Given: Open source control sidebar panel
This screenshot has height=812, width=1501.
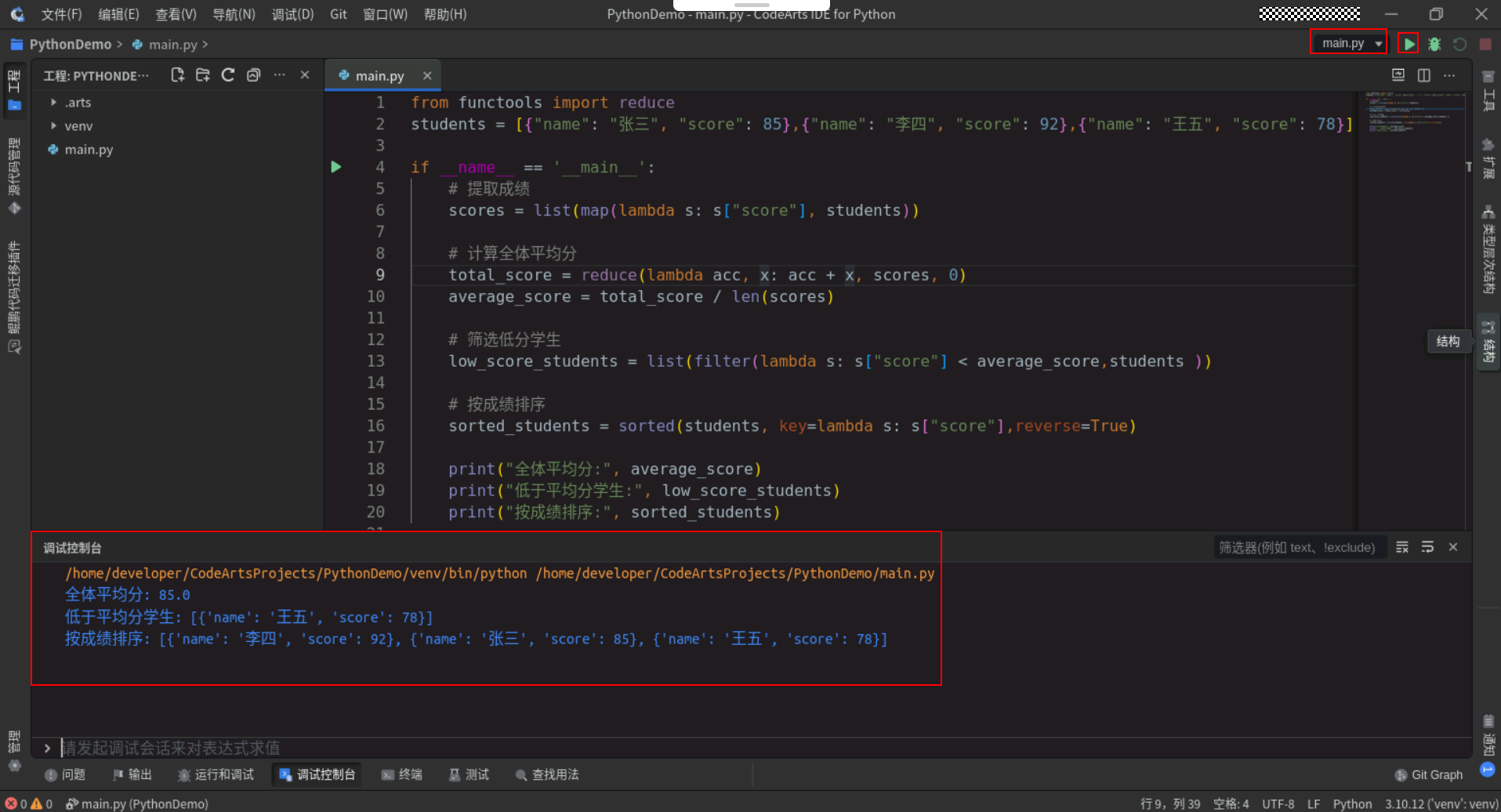Looking at the screenshot, I should pyautogui.click(x=14, y=176).
